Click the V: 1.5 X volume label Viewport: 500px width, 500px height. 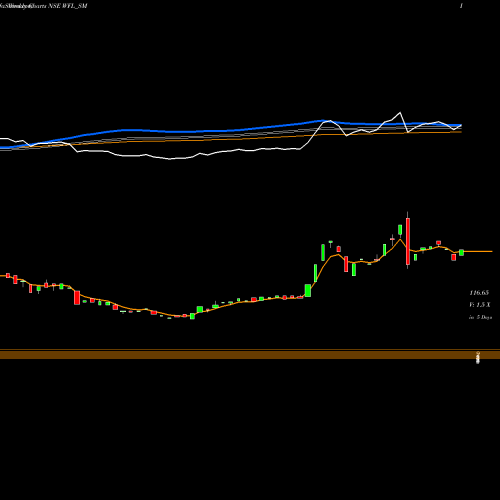pos(480,305)
